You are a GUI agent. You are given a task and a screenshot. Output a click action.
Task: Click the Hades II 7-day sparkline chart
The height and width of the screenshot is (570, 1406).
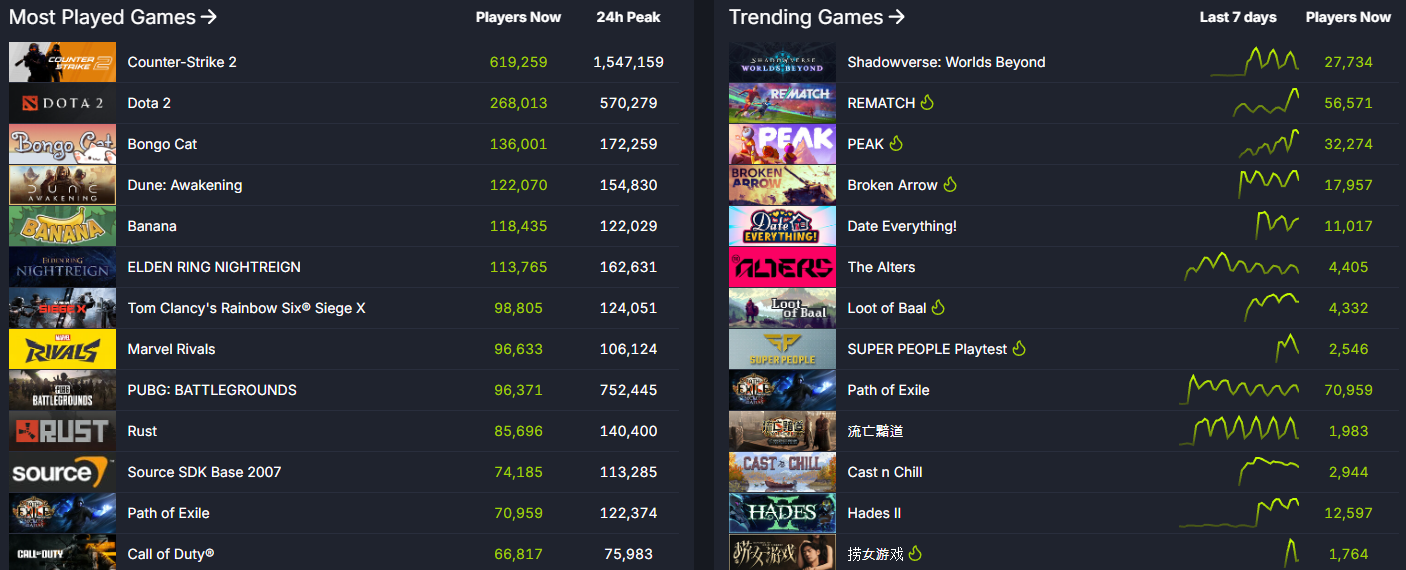[x=1239, y=512]
